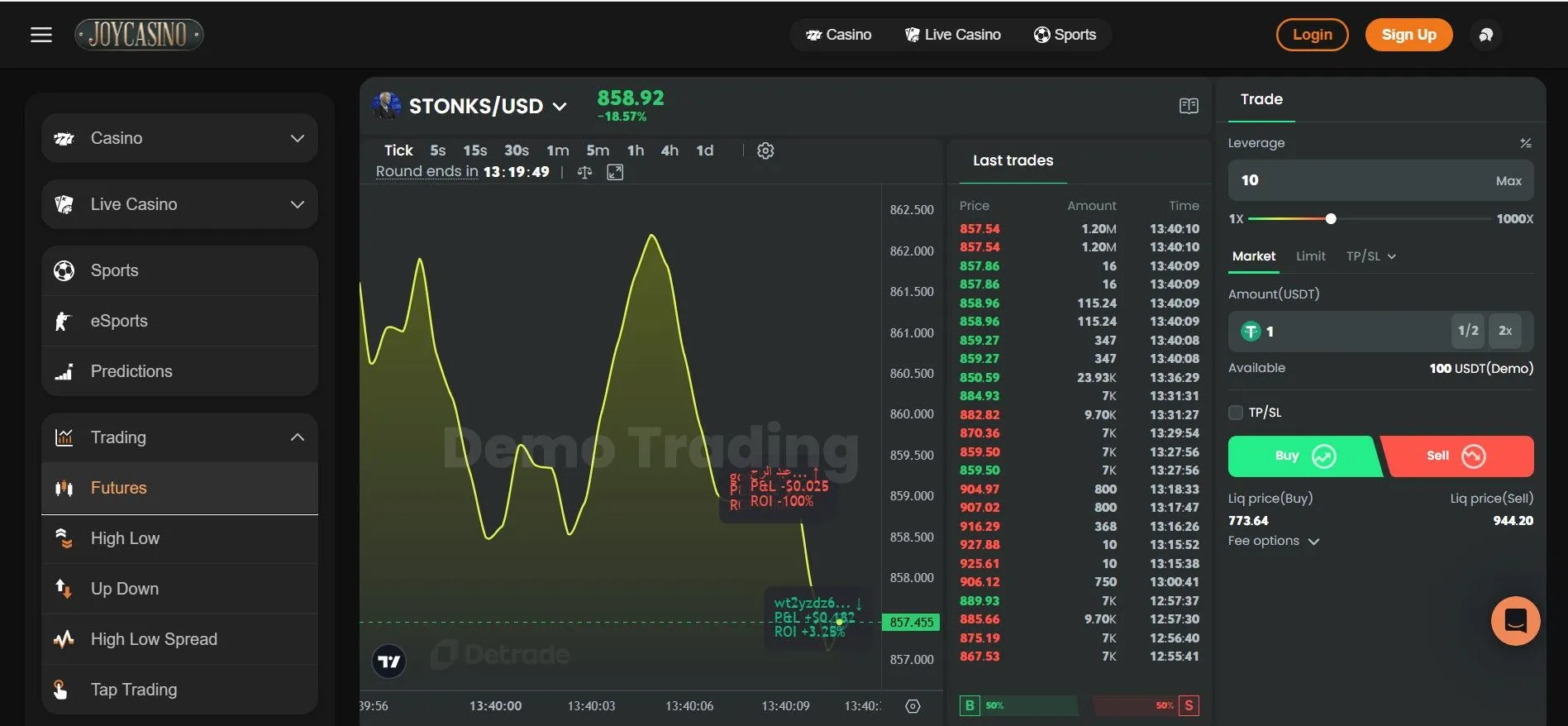Click the red Sell button
This screenshot has height=726, width=1568.
[x=1458, y=456]
